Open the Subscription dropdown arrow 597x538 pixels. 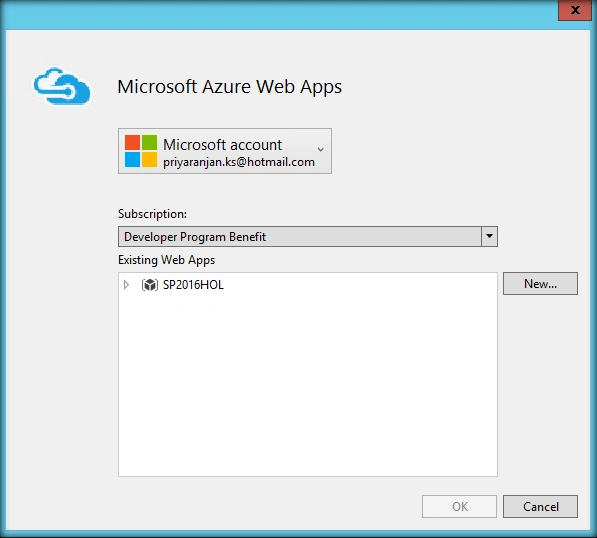tap(489, 236)
